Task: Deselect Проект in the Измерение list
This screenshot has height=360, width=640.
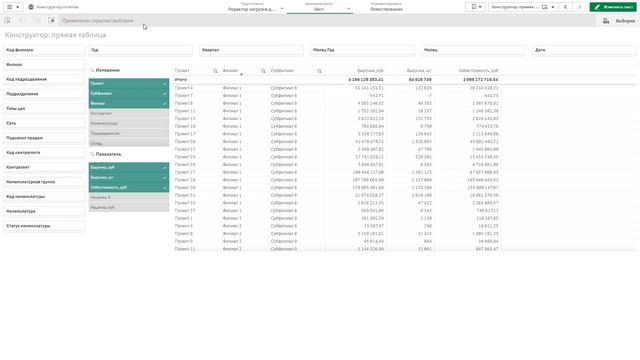Action: [x=129, y=83]
